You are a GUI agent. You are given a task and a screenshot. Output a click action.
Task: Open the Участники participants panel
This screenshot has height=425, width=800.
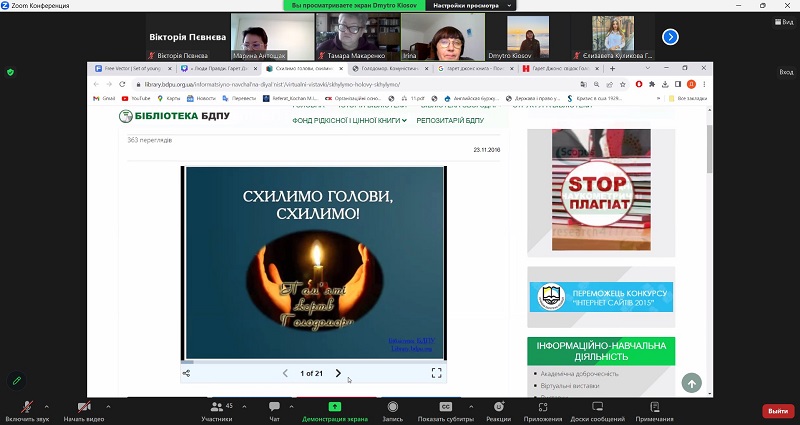tap(217, 412)
